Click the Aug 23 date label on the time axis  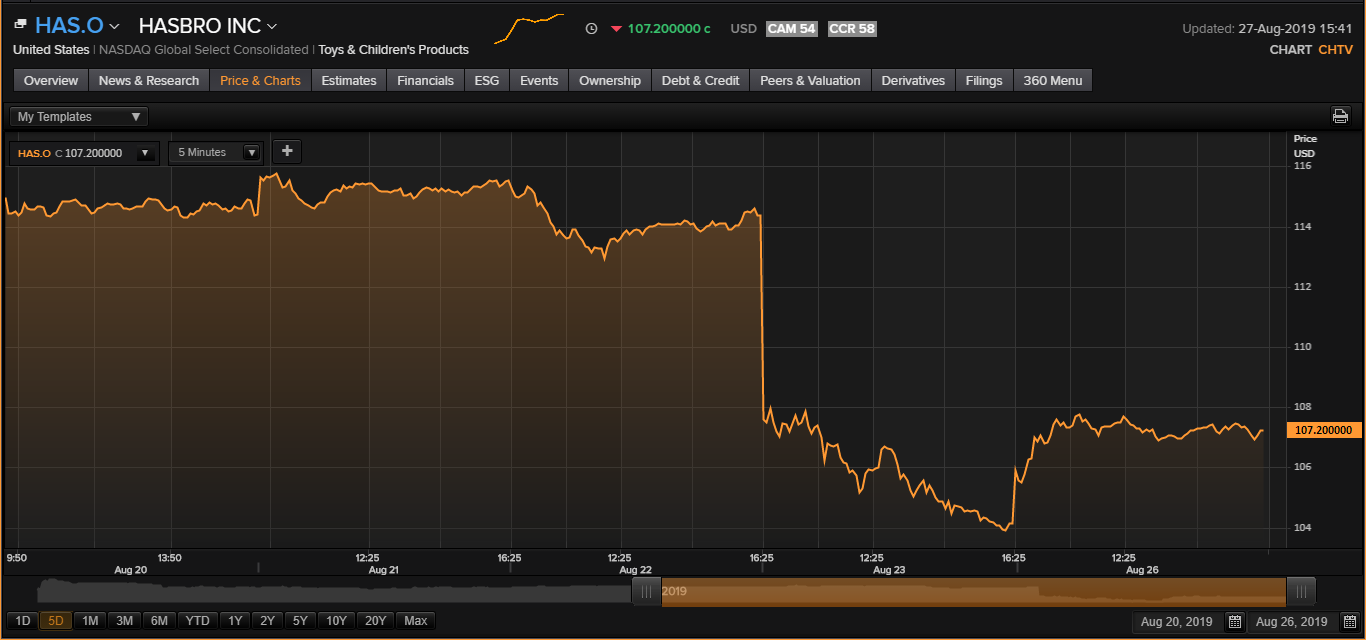click(x=889, y=570)
